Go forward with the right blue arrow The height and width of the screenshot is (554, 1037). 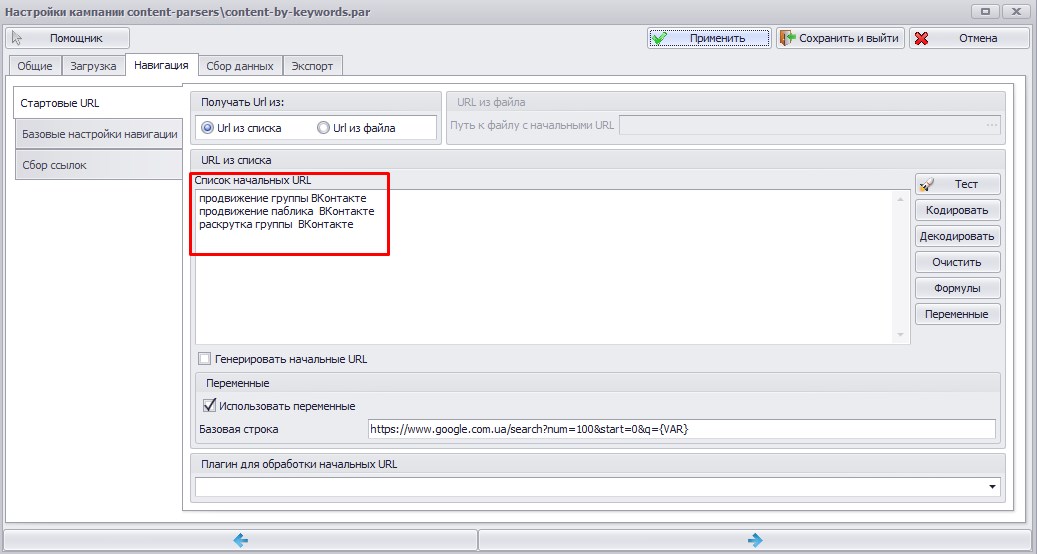click(755, 540)
